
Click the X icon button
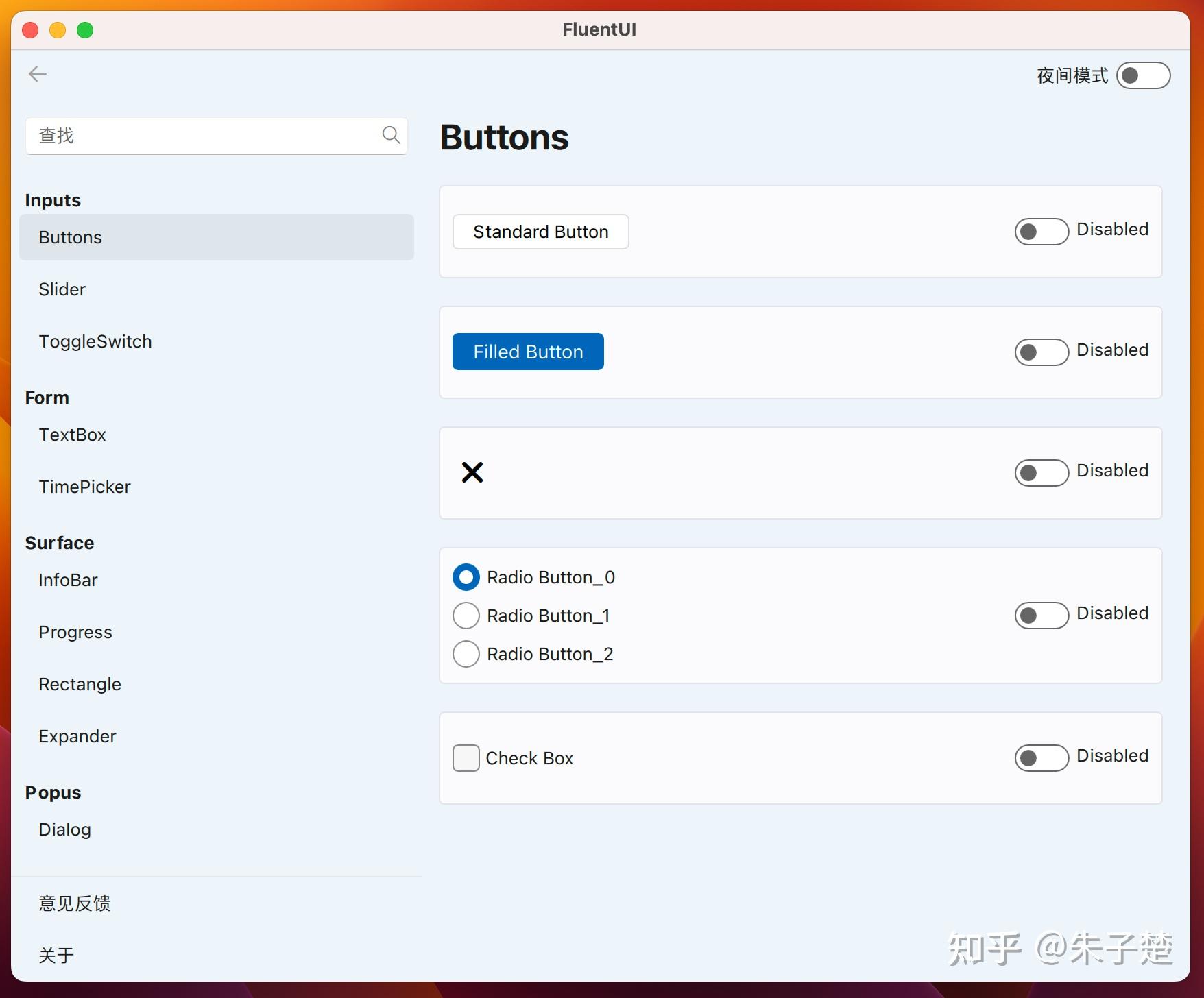click(472, 472)
